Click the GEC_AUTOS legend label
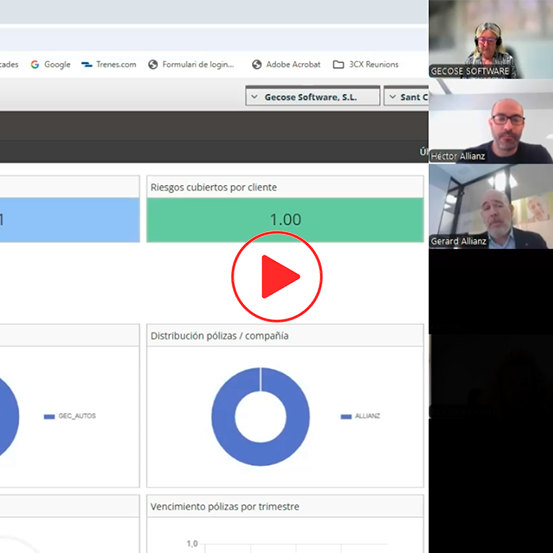This screenshot has width=553, height=553. coord(77,416)
